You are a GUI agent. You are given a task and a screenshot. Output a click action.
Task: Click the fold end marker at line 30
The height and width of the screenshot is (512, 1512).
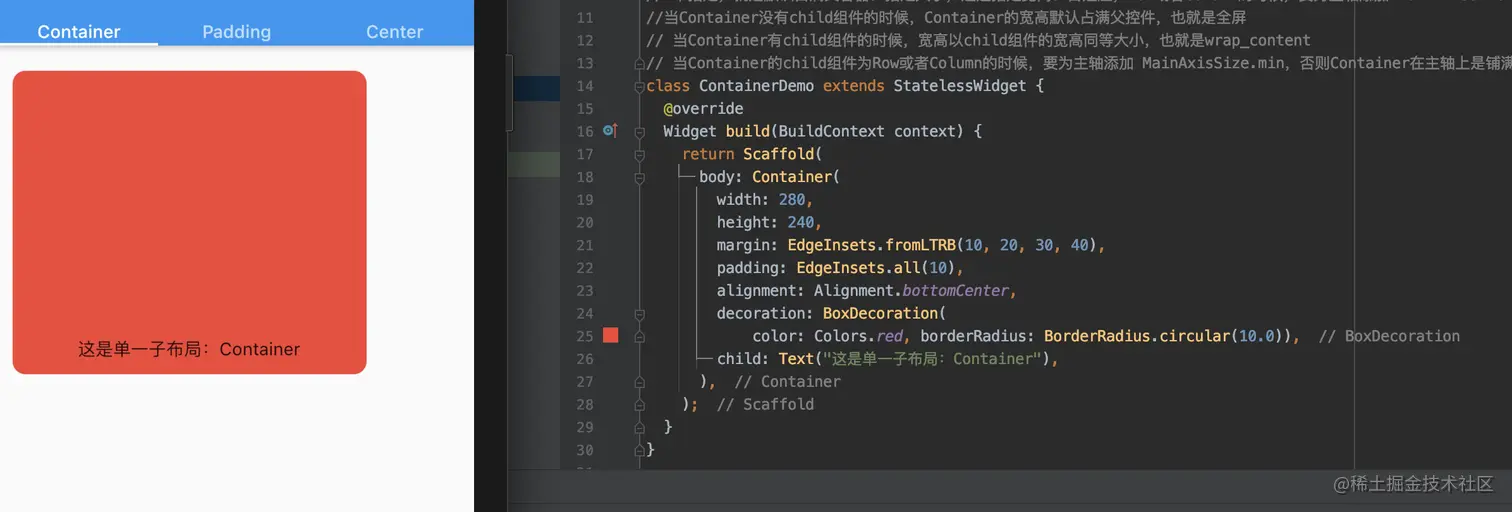pos(640,449)
